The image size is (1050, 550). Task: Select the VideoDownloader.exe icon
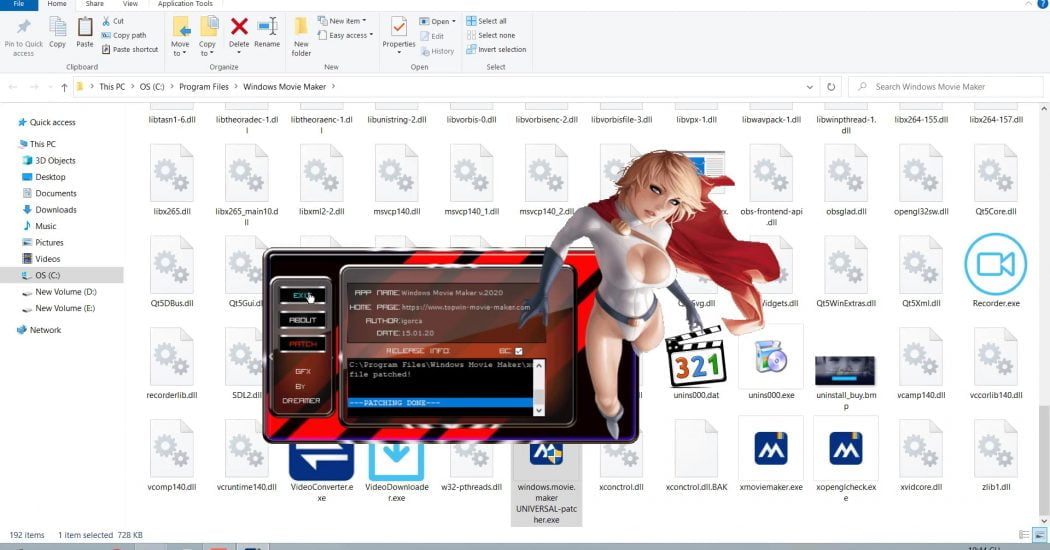[396, 462]
